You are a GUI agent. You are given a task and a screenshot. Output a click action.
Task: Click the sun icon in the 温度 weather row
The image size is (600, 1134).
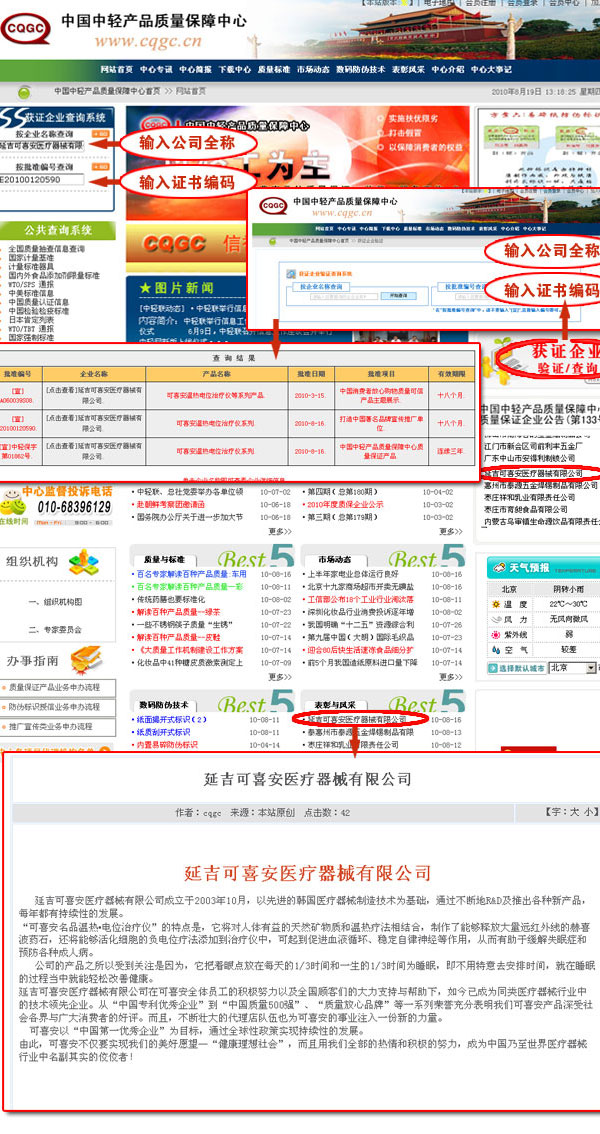click(496, 605)
